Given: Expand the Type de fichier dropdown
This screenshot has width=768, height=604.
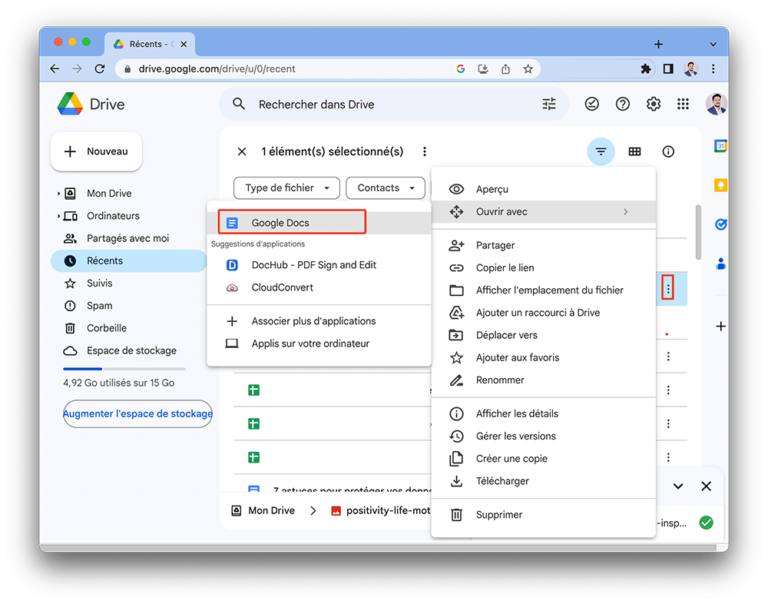Looking at the screenshot, I should [286, 188].
